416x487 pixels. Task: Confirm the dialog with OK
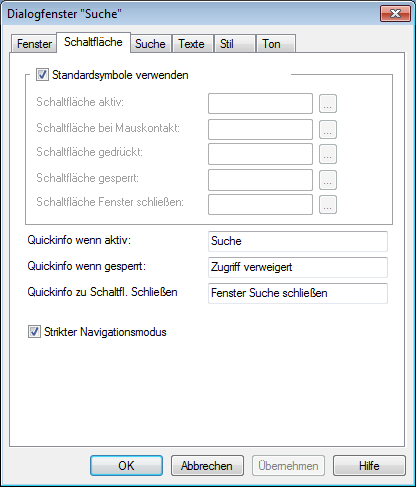coord(126,466)
